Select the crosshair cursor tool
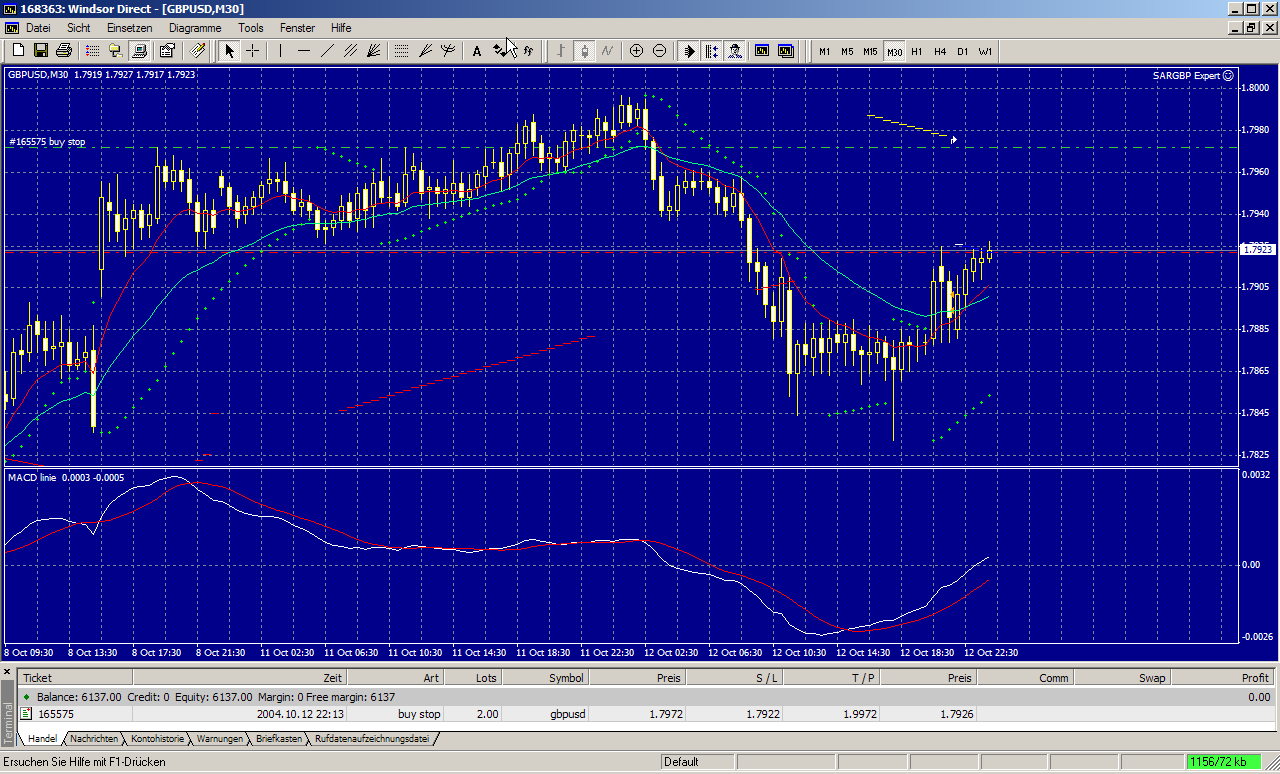The width and height of the screenshot is (1280, 774). [253, 51]
